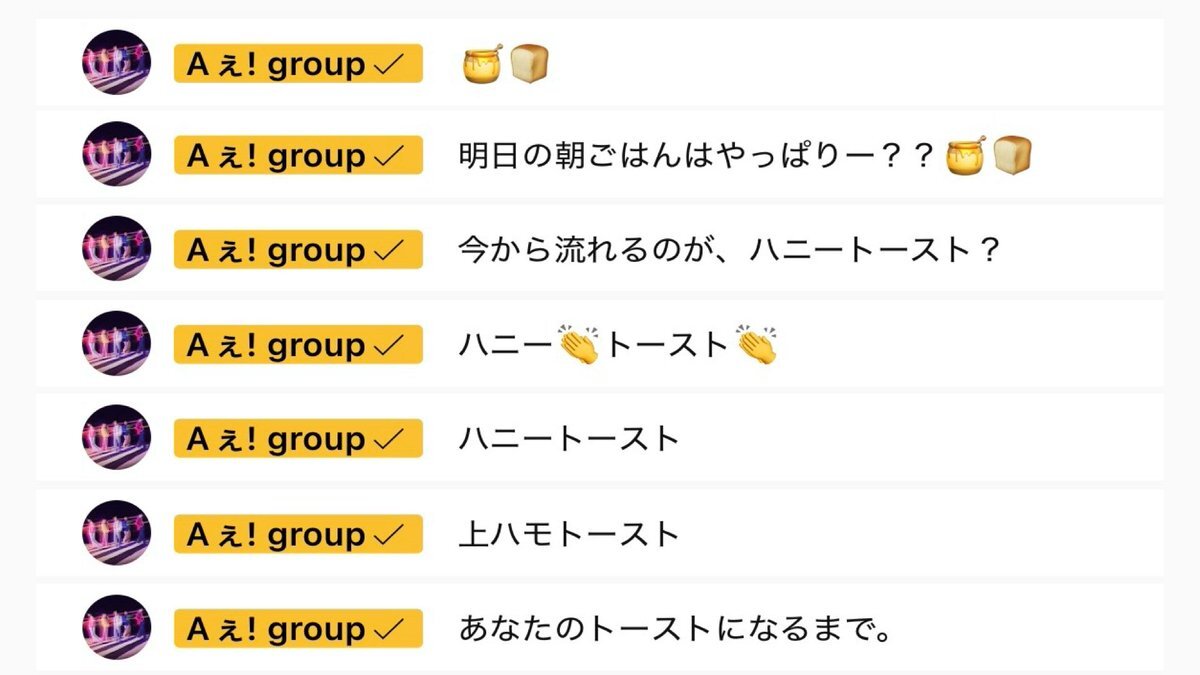Click the clapping emoji between ハニー and トースト
This screenshot has height=675, width=1200.
coord(579,345)
